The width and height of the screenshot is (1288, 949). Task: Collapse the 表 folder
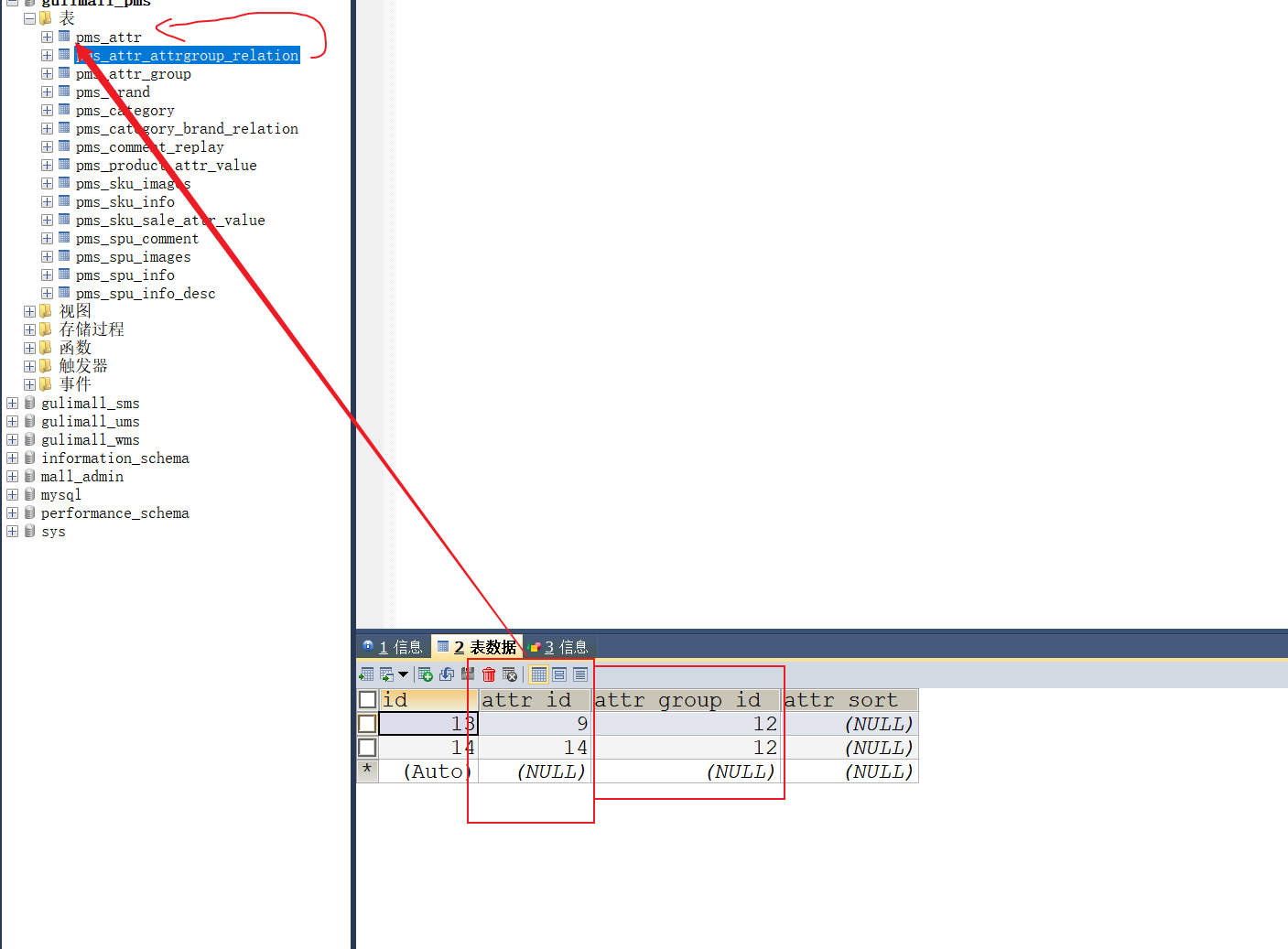[29, 18]
